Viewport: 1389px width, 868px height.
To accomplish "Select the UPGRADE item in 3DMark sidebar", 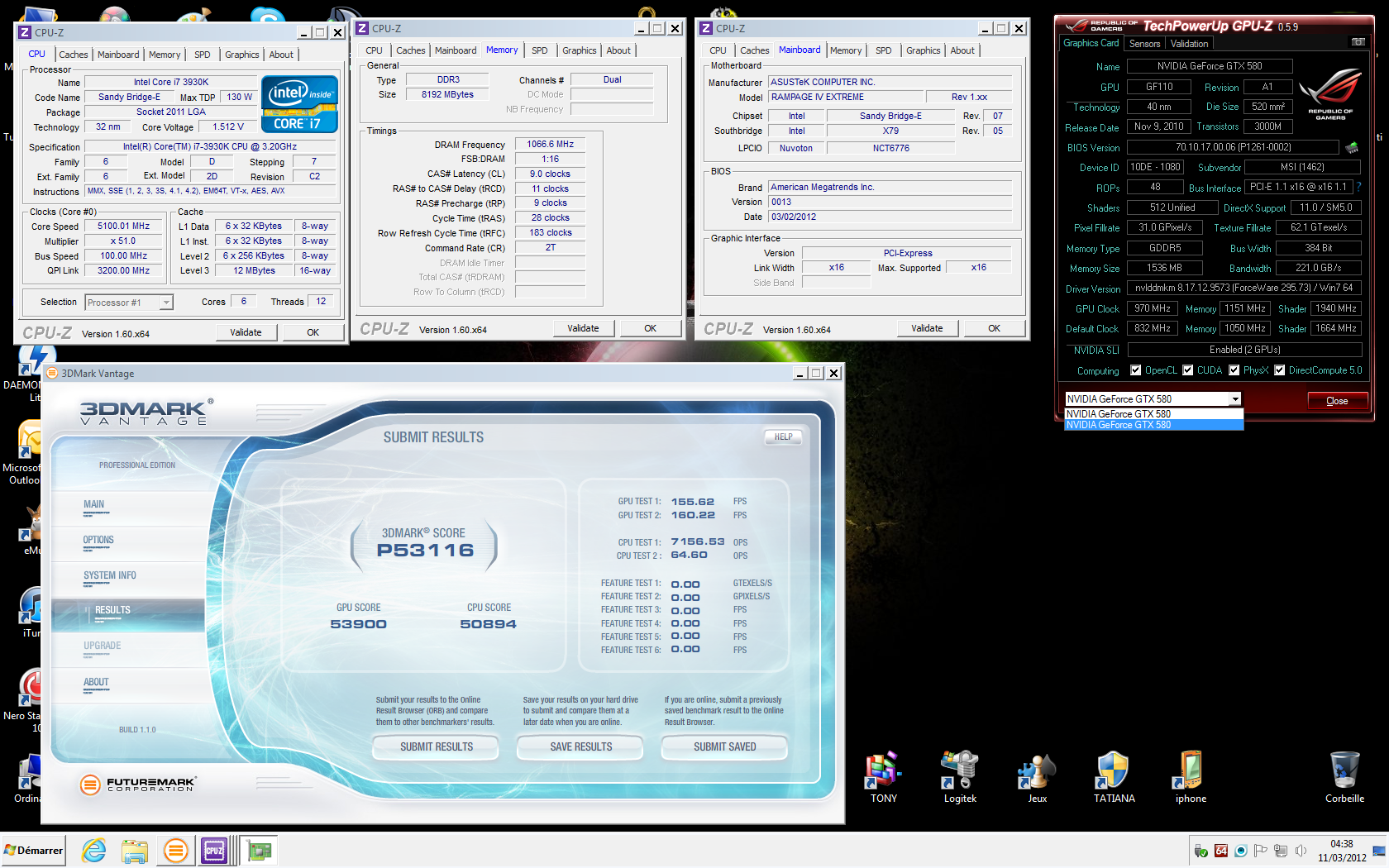I will point(102,646).
